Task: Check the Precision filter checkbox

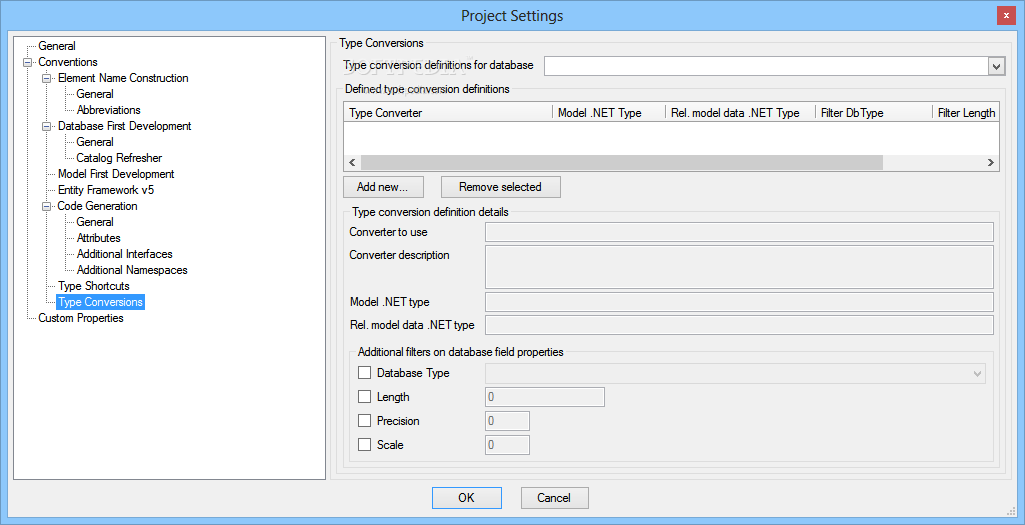Action: click(x=364, y=421)
